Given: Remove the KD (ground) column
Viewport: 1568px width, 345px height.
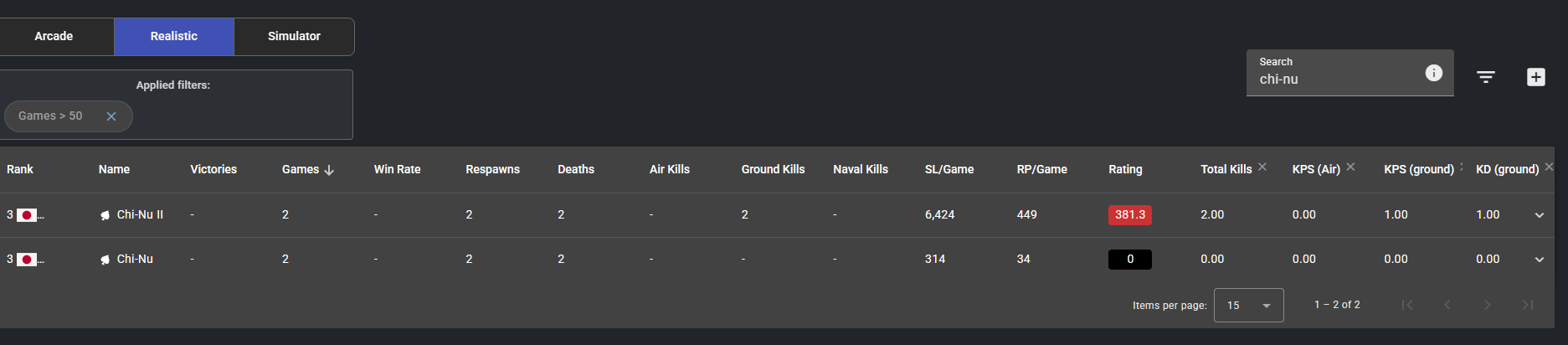Looking at the screenshot, I should [x=1549, y=167].
